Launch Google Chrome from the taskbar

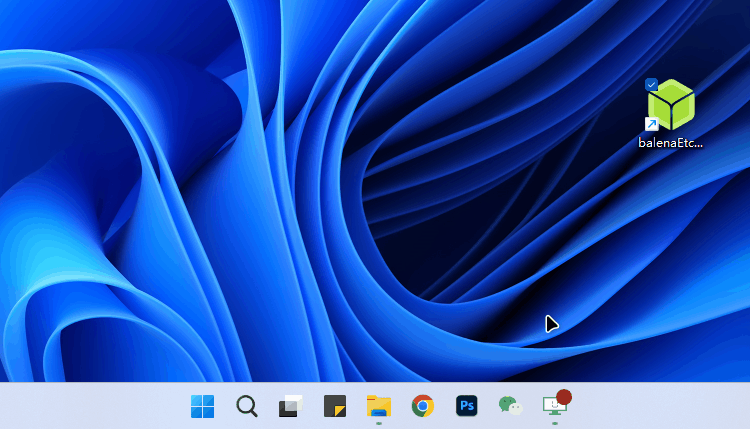[422, 406]
